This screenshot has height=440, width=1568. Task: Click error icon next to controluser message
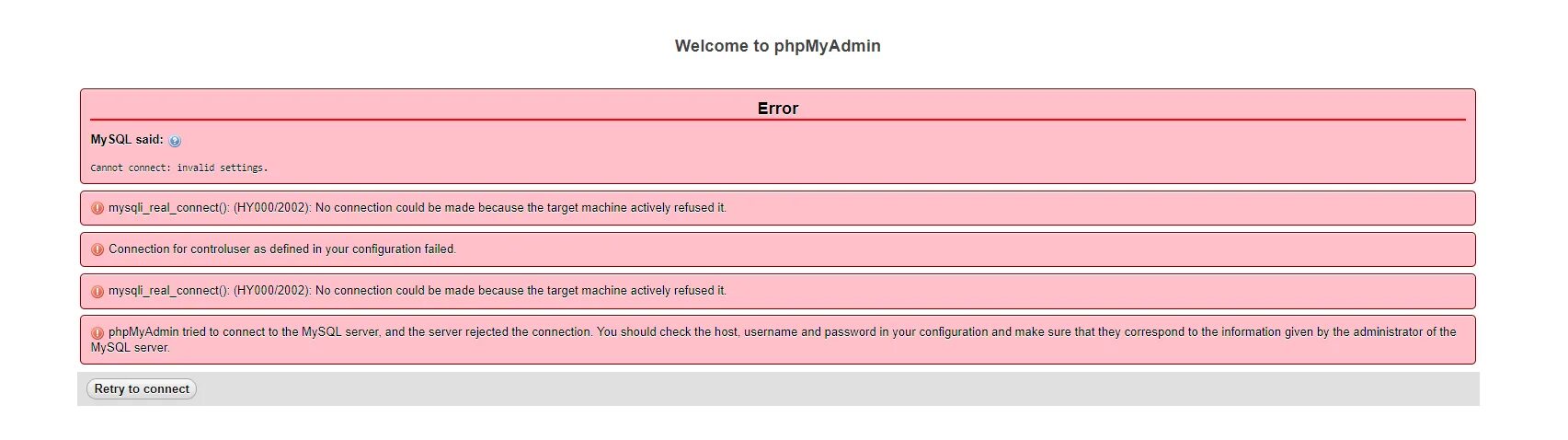(x=97, y=249)
